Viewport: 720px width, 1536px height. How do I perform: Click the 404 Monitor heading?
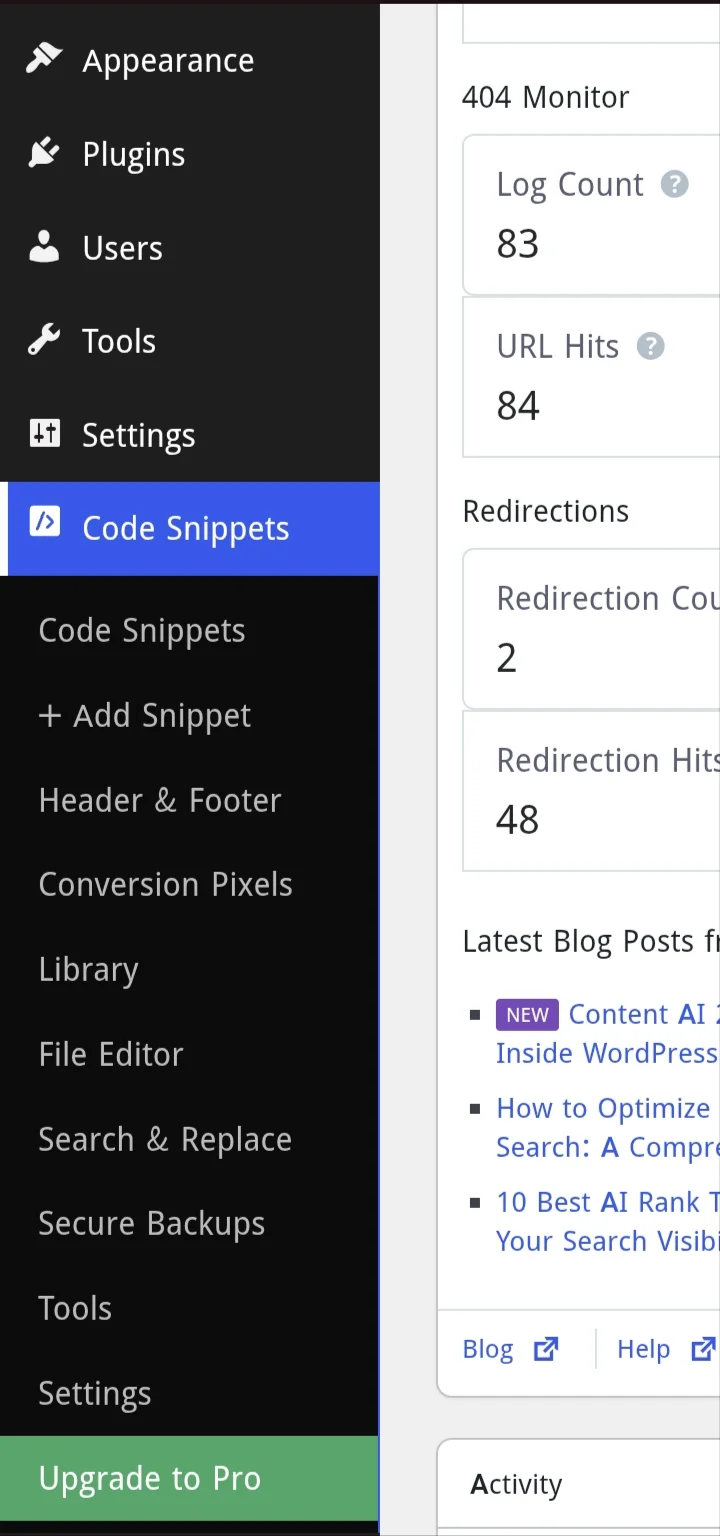tap(546, 97)
